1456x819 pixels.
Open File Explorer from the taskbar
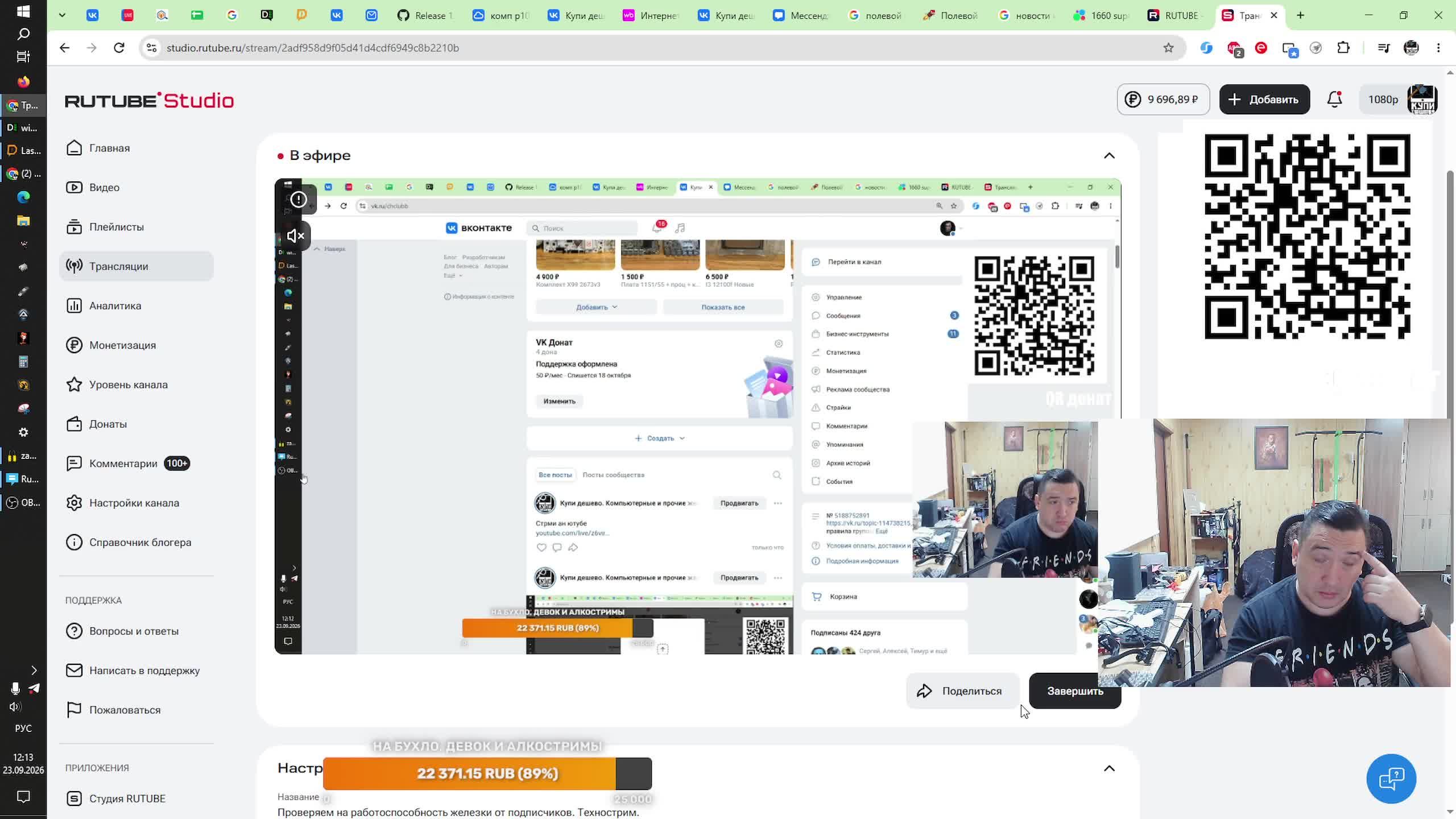coord(23,221)
